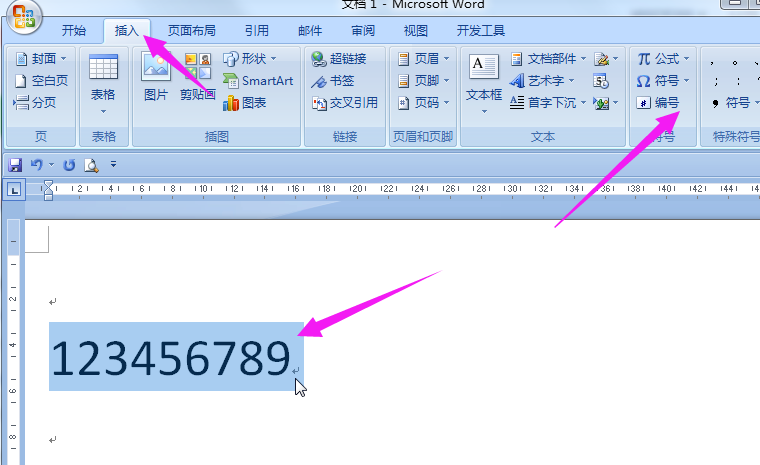Expand the 页码 dropdown arrow
This screenshot has width=760, height=465.
[x=446, y=103]
